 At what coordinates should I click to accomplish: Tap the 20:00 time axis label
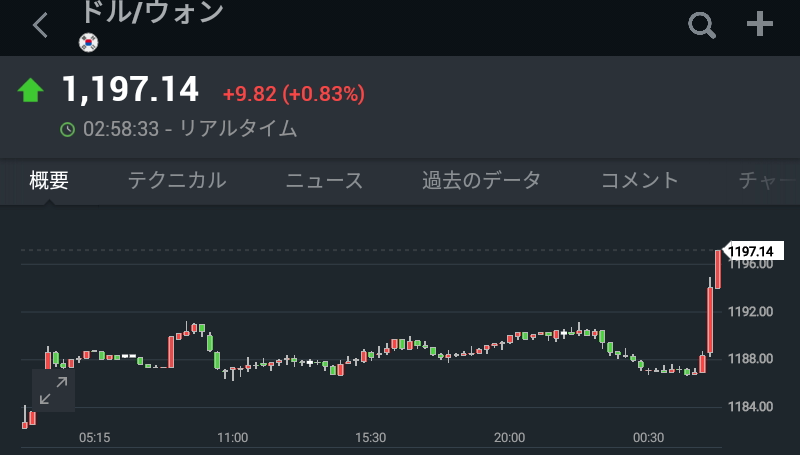pos(509,438)
